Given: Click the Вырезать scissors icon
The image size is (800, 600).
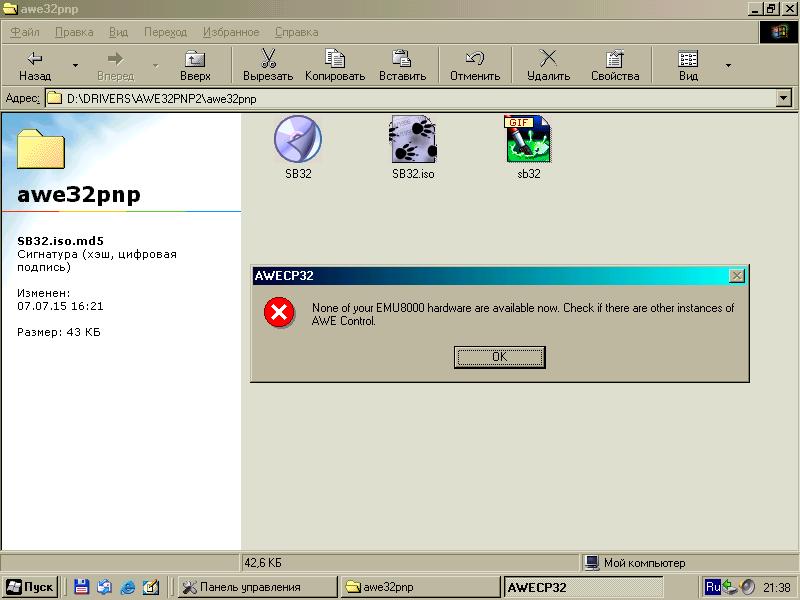Looking at the screenshot, I should [x=268, y=59].
